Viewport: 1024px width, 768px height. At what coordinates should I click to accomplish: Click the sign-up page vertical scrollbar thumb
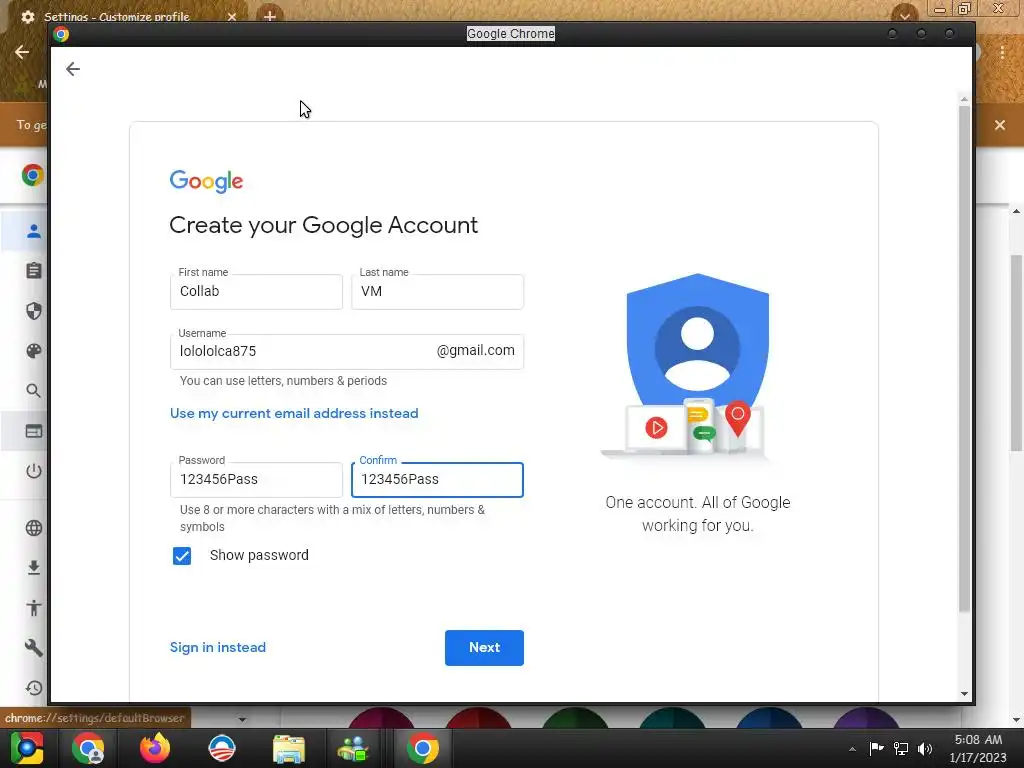(964, 359)
